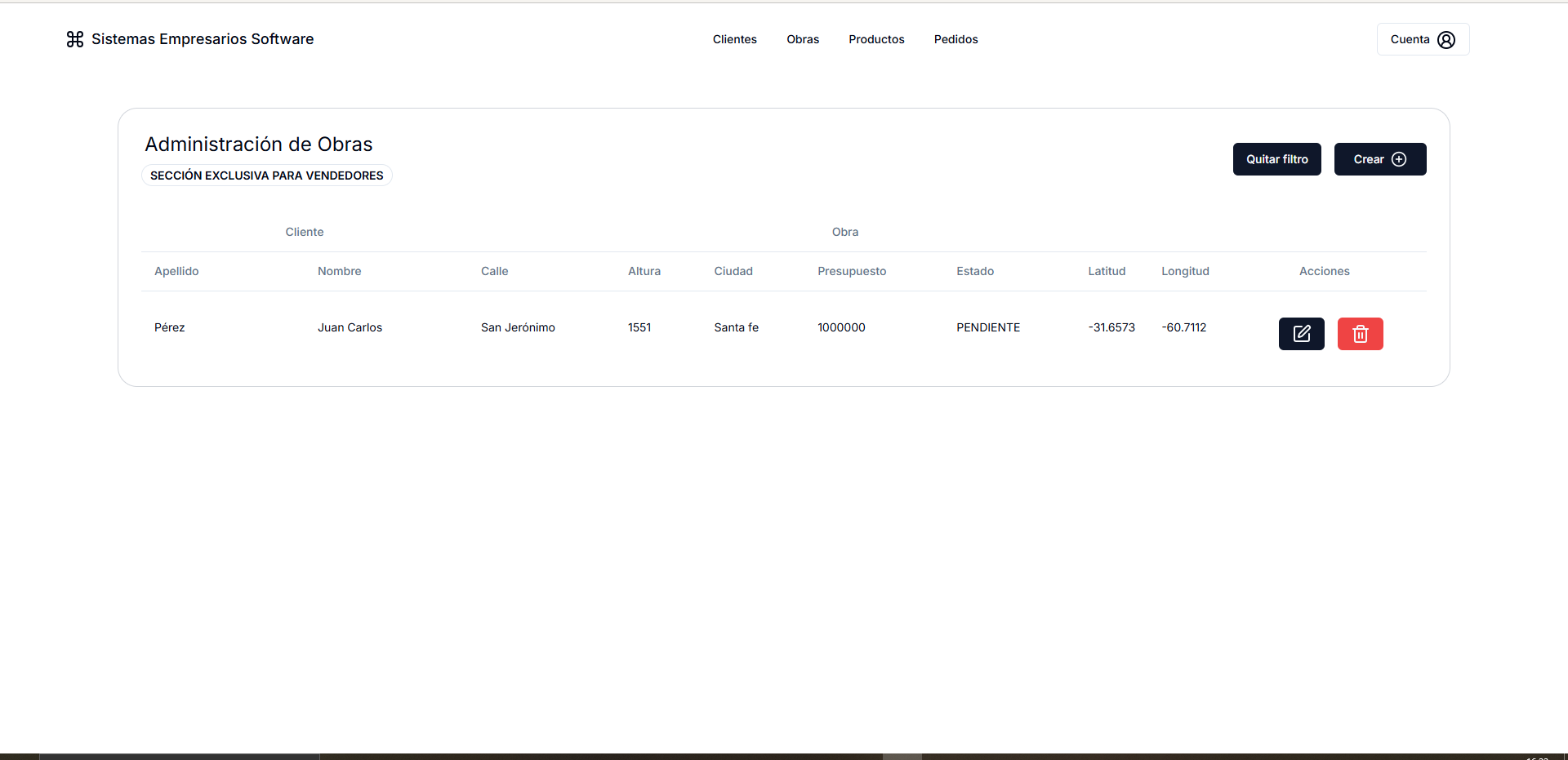Open the Pedidos page
This screenshot has height=760, width=1568.
pos(955,39)
